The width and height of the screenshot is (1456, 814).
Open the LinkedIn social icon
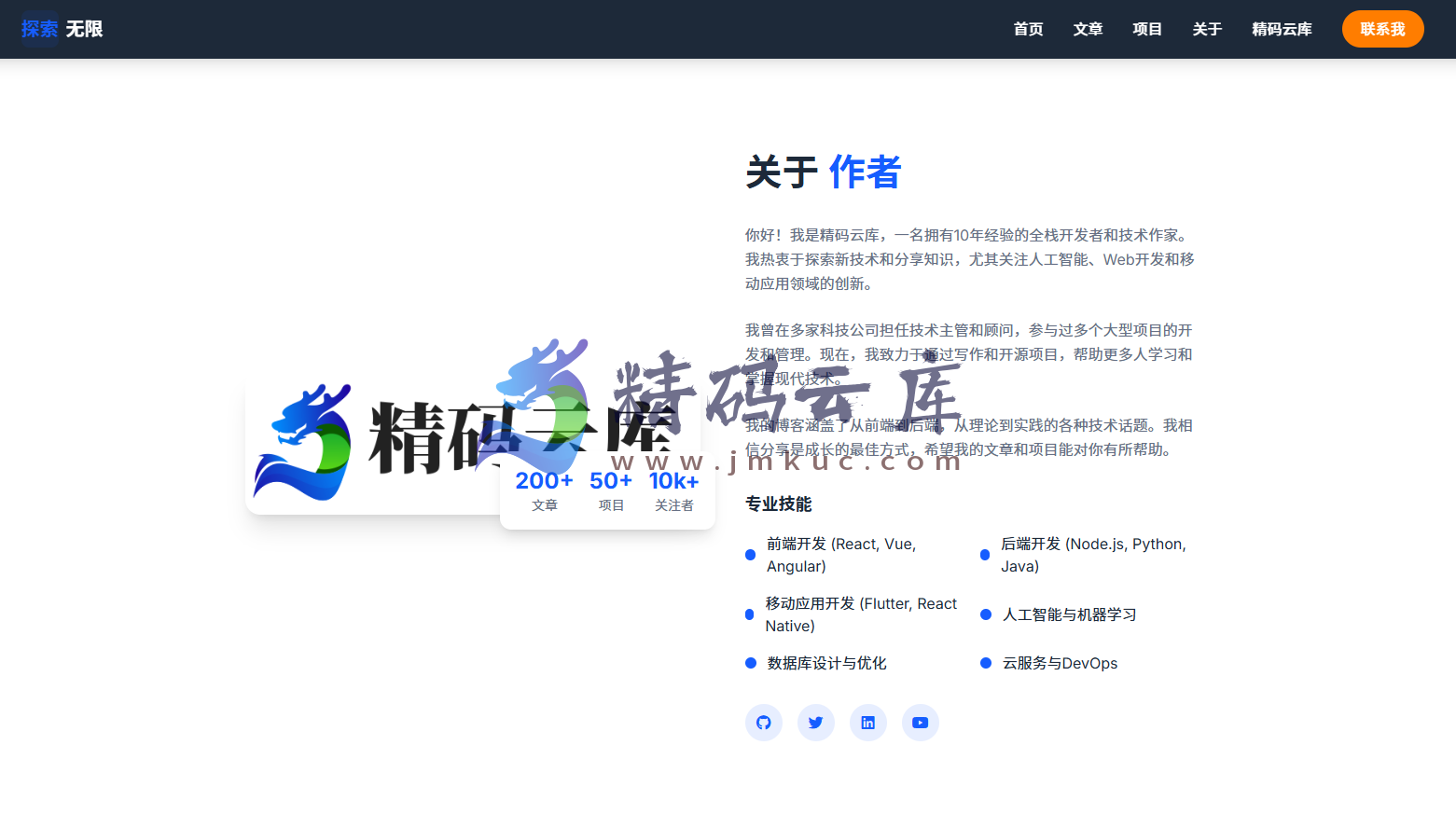(x=868, y=723)
